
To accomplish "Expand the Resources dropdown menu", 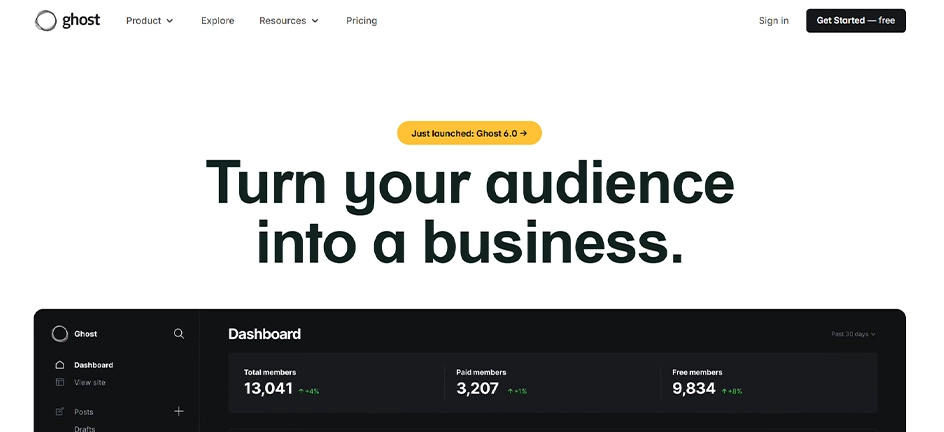I will coord(289,20).
